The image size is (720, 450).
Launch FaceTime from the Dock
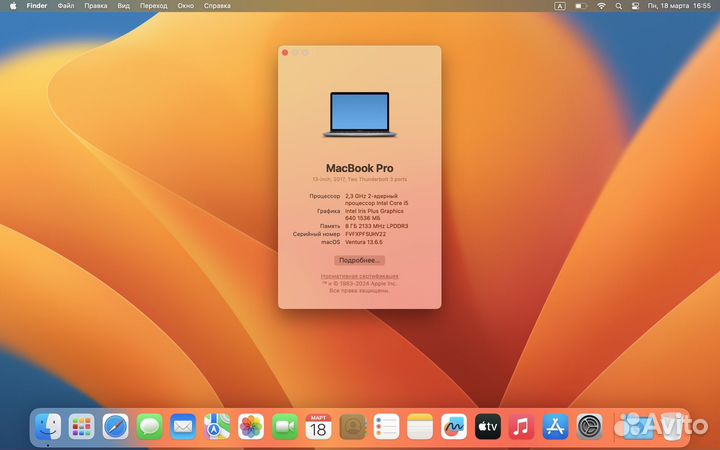click(285, 427)
